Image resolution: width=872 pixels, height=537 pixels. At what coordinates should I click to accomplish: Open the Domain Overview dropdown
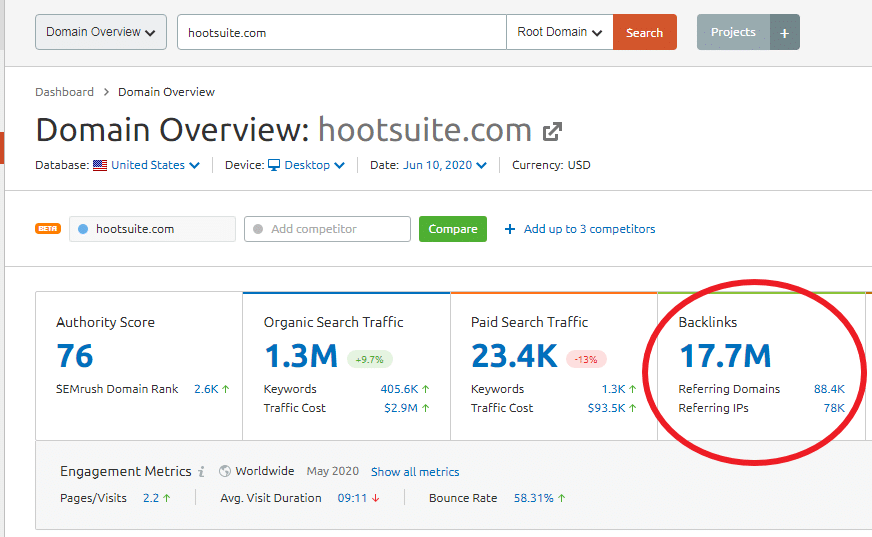[101, 32]
